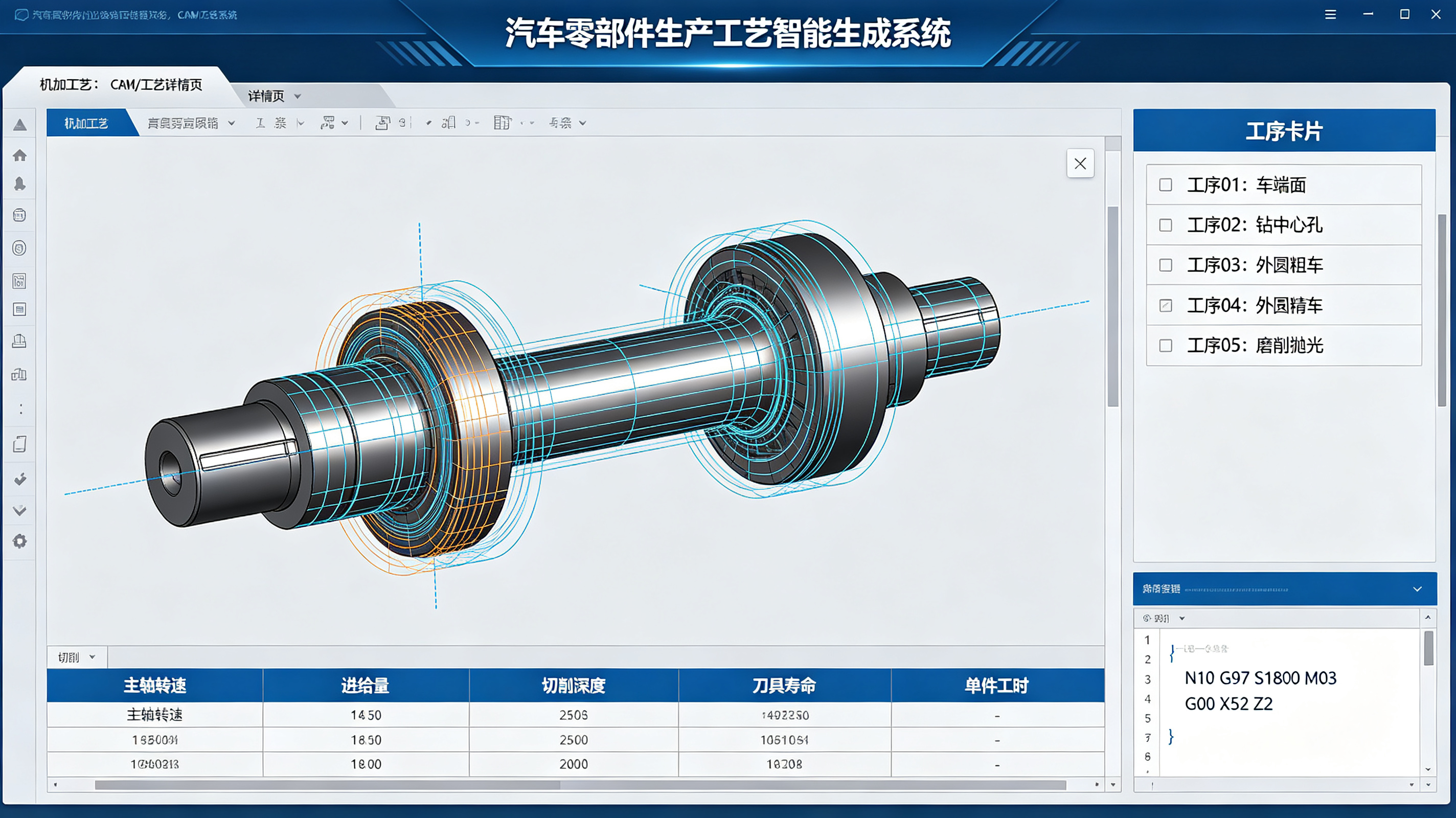Click the home icon in left sidebar
Image resolution: width=1456 pixels, height=818 pixels.
(20, 155)
